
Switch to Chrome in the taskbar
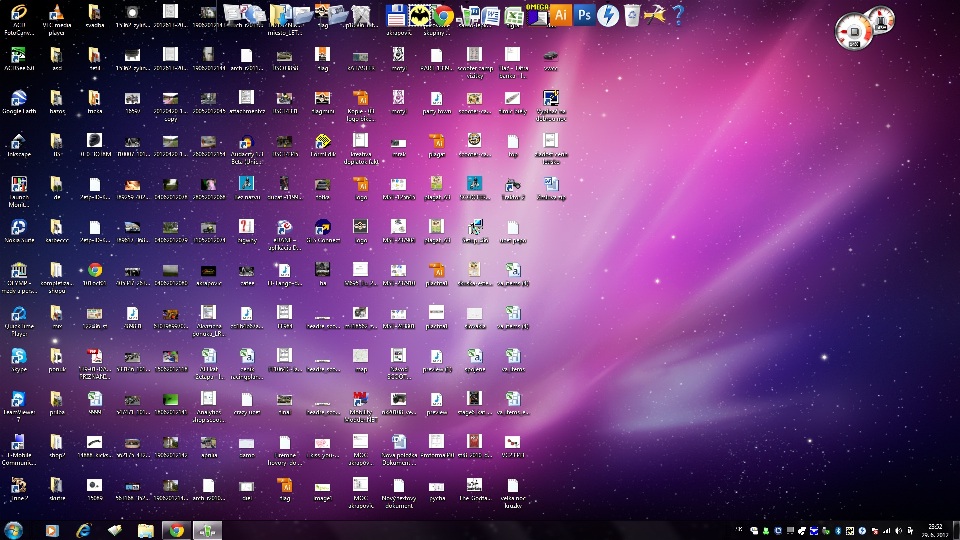tap(176, 530)
